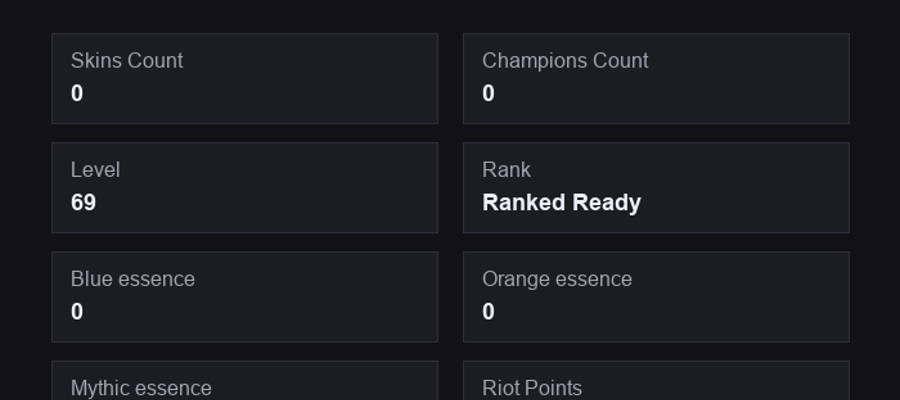Click the Riot Points label

[532, 388]
